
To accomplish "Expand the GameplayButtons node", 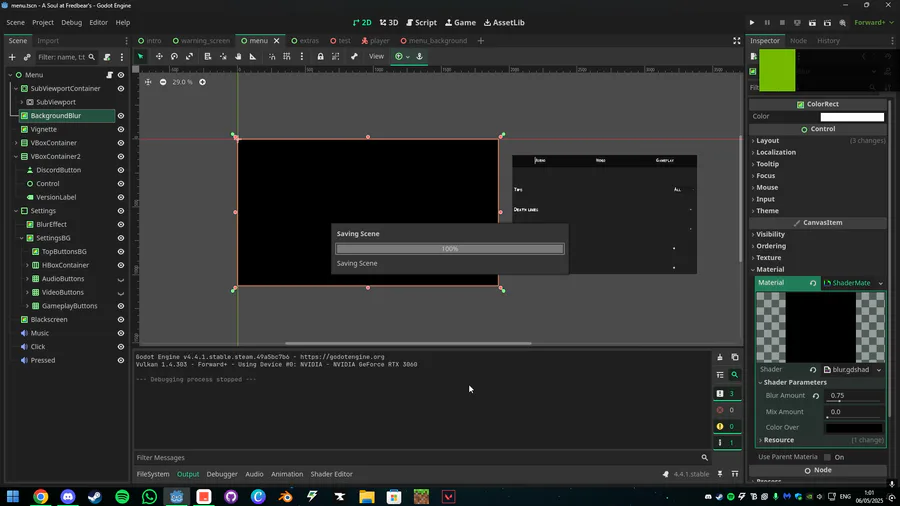I will tap(27, 306).
